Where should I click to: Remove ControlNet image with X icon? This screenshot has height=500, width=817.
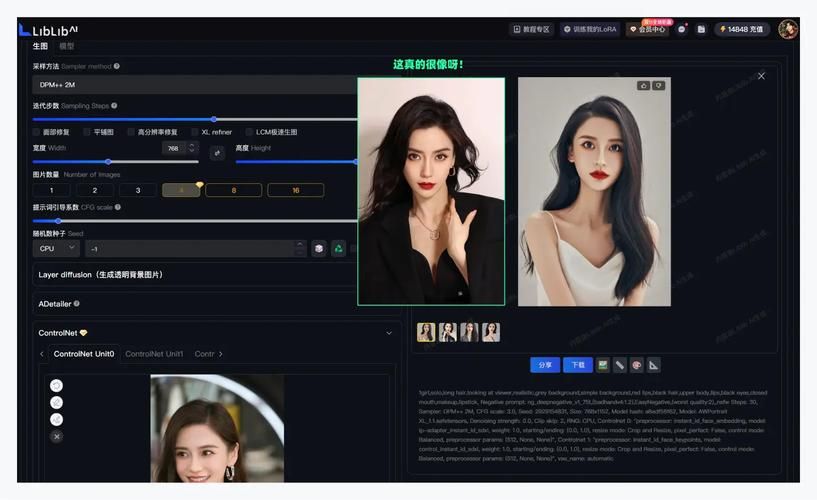pyautogui.click(x=57, y=436)
